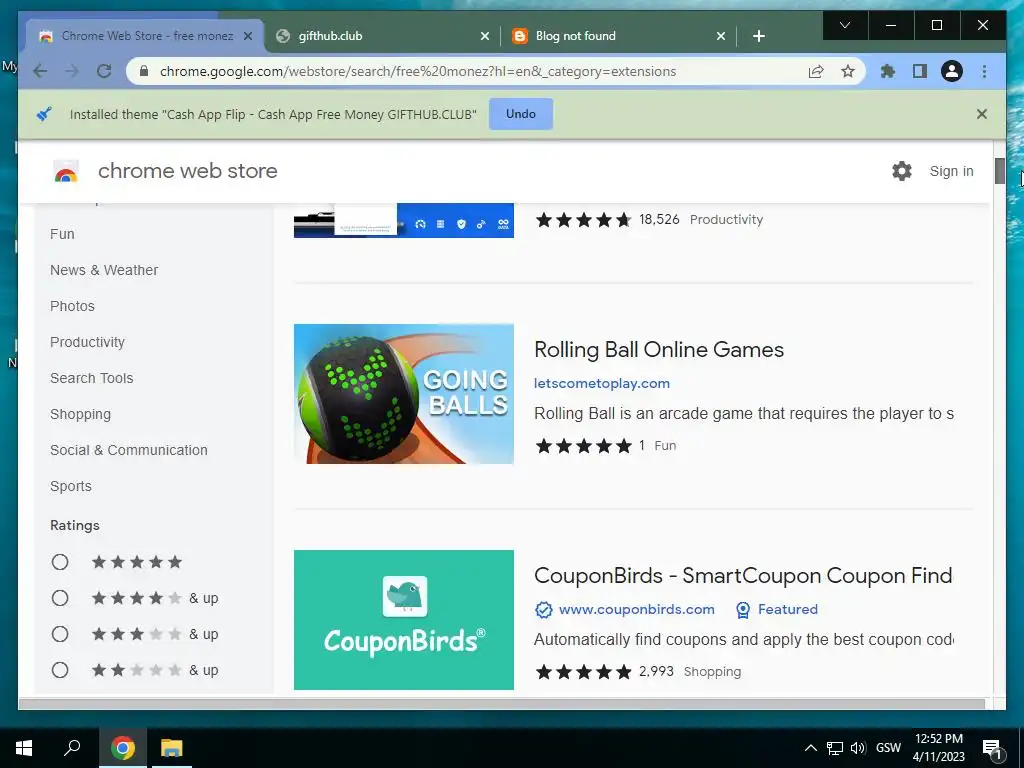The image size is (1024, 768).
Task: Click the vertical page scrollbar thumb
Action: click(1000, 171)
